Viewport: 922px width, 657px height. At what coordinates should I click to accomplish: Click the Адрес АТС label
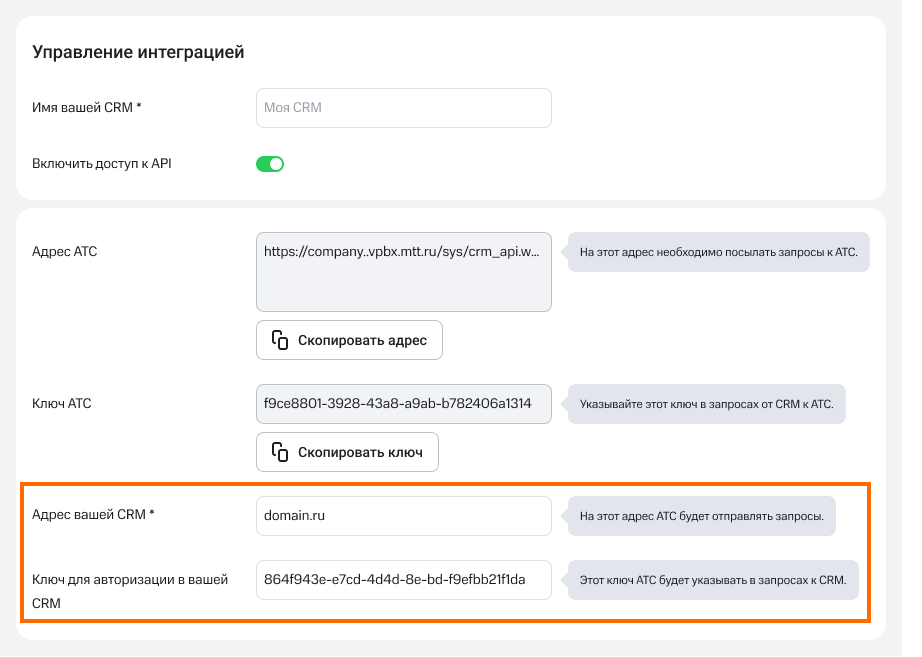click(x=65, y=252)
